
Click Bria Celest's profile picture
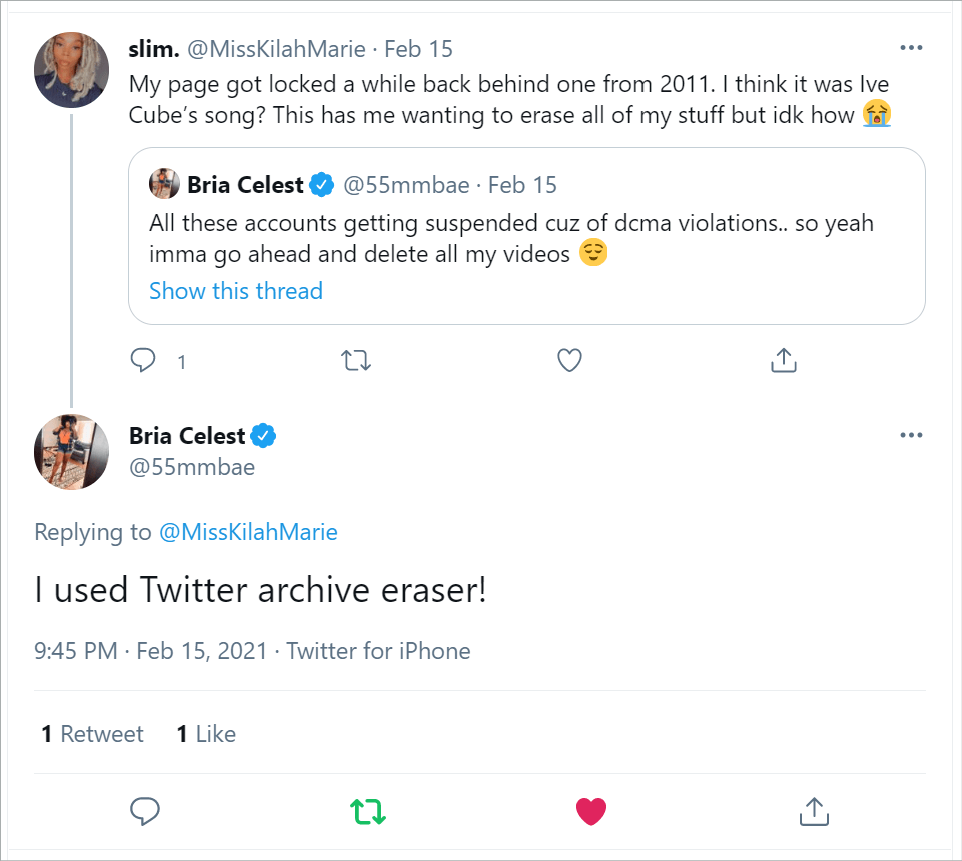pyautogui.click(x=71, y=452)
